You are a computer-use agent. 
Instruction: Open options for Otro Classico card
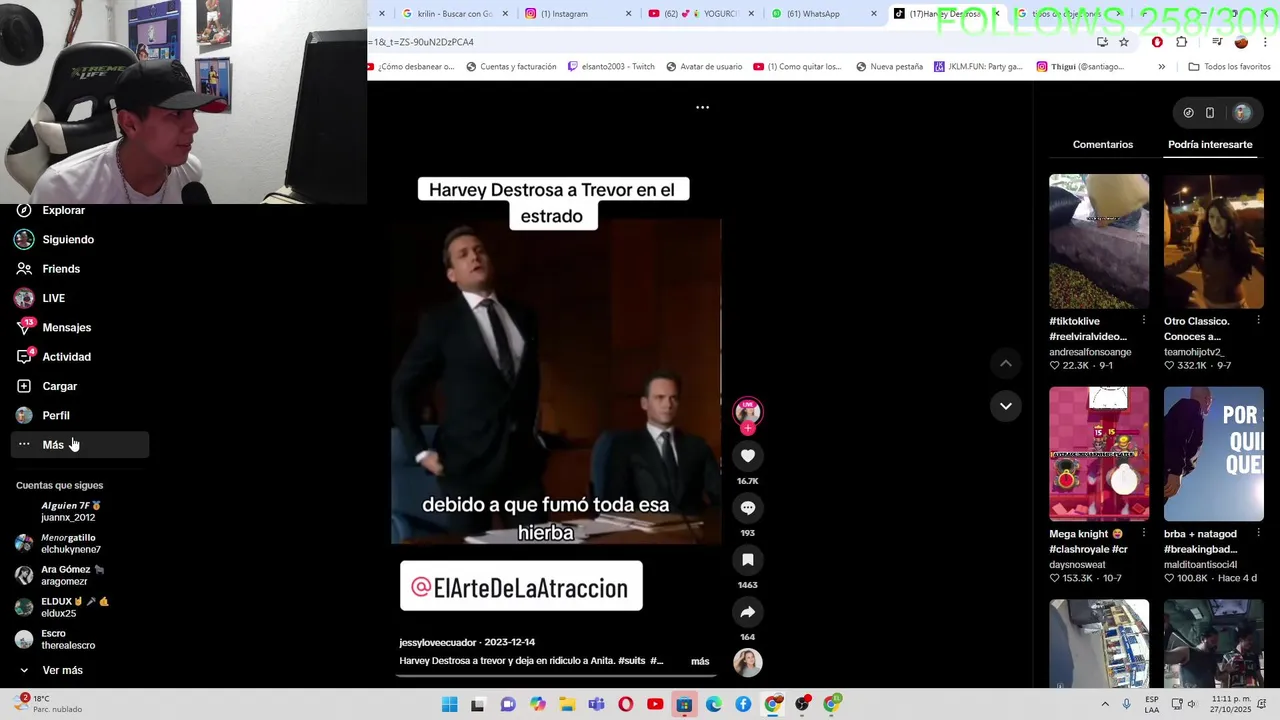click(1258, 321)
